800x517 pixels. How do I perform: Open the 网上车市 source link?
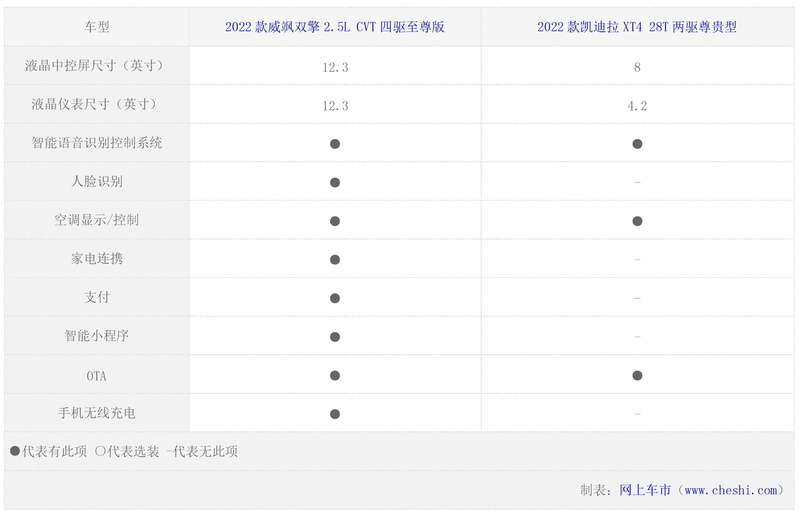(x=645, y=490)
